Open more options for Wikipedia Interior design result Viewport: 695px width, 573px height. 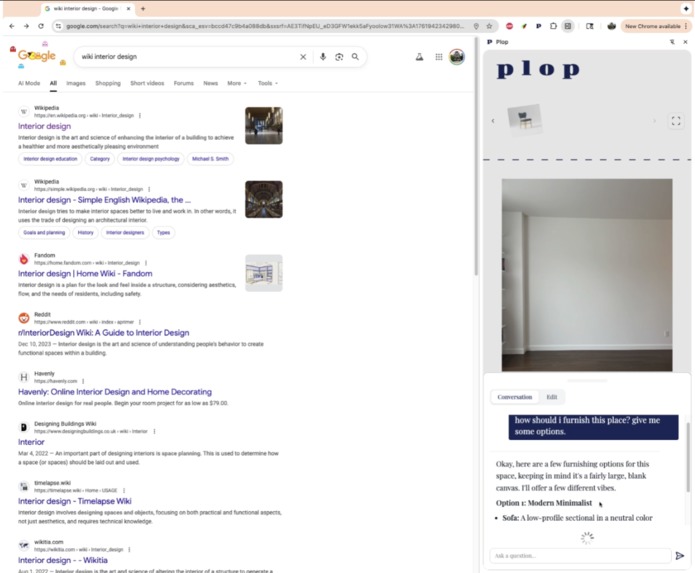pyautogui.click(x=140, y=115)
